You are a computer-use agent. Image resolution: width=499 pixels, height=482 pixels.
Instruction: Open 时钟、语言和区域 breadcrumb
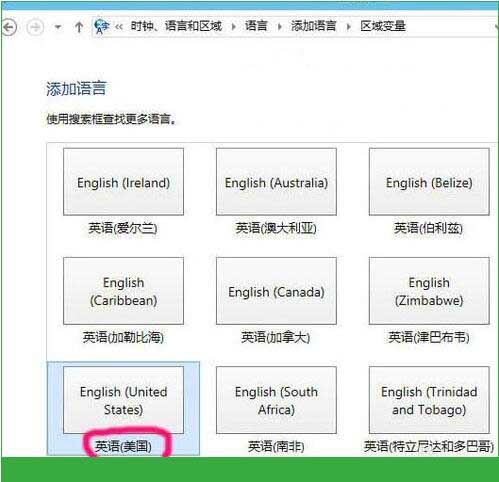(x=176, y=26)
